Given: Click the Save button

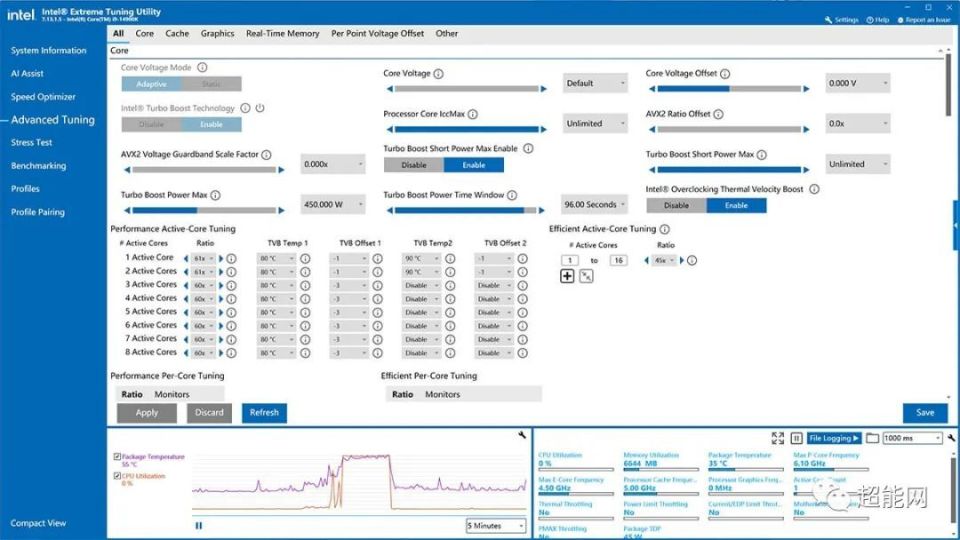Looking at the screenshot, I should pyautogui.click(x=925, y=413).
